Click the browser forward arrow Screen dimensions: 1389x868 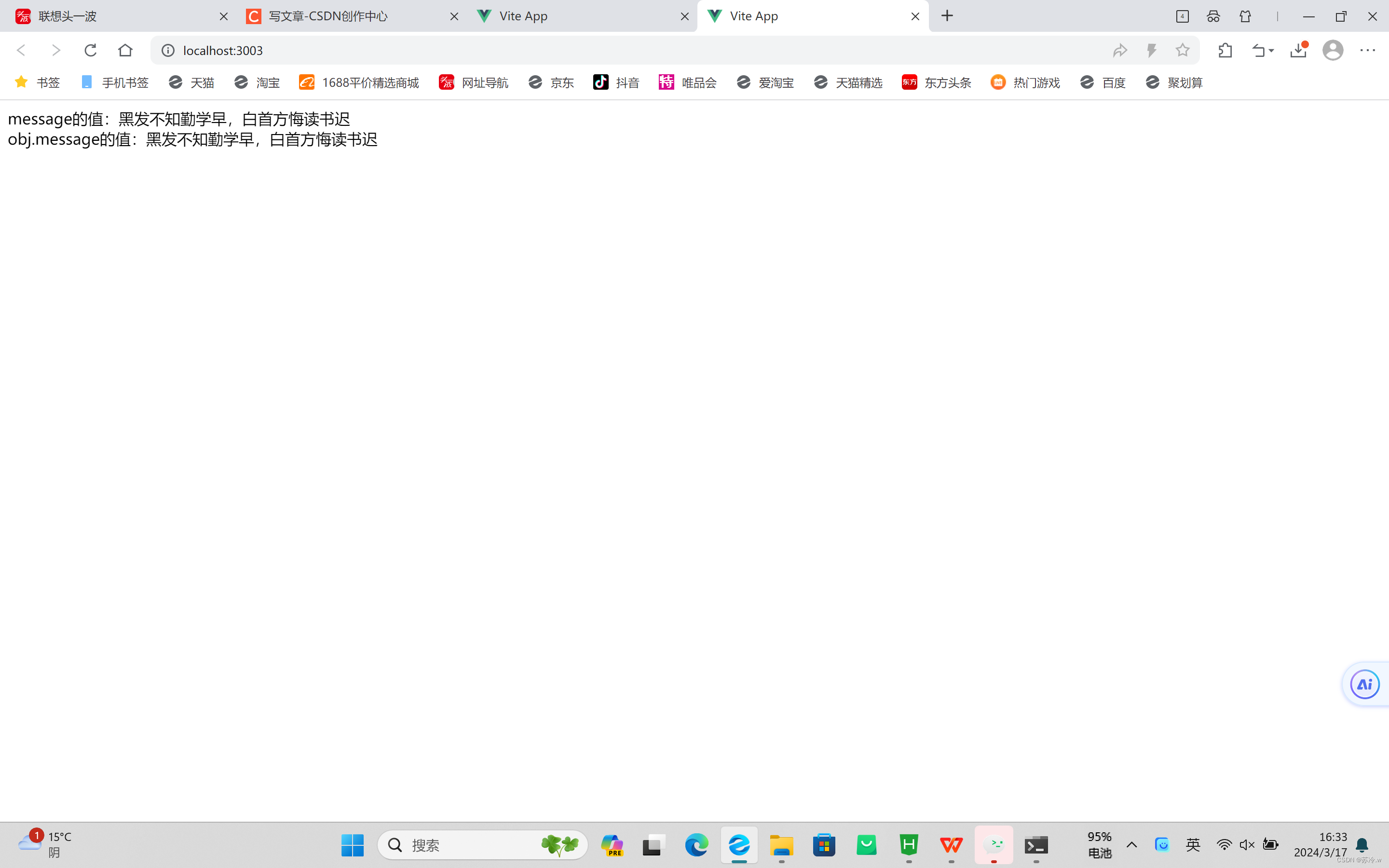55,51
